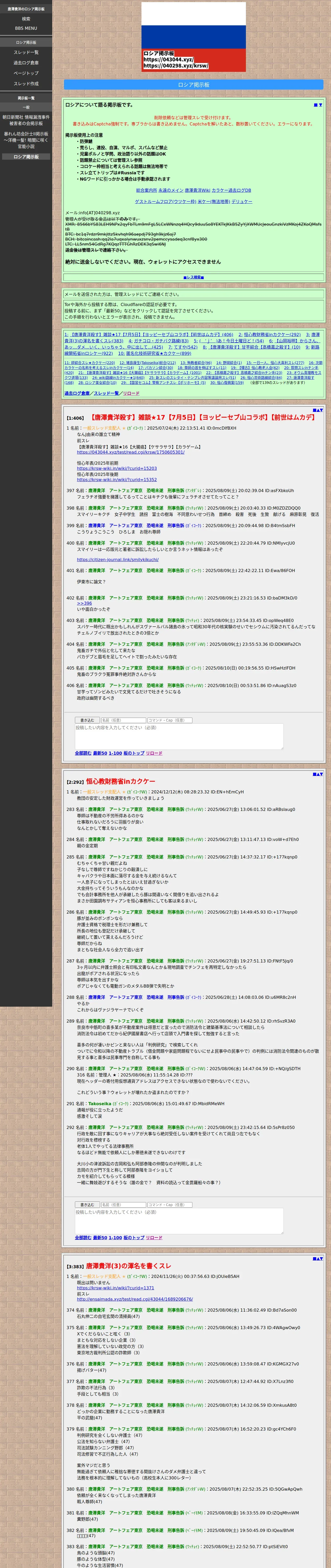Click the blue ロシア掲示板 title bar

click(193, 85)
